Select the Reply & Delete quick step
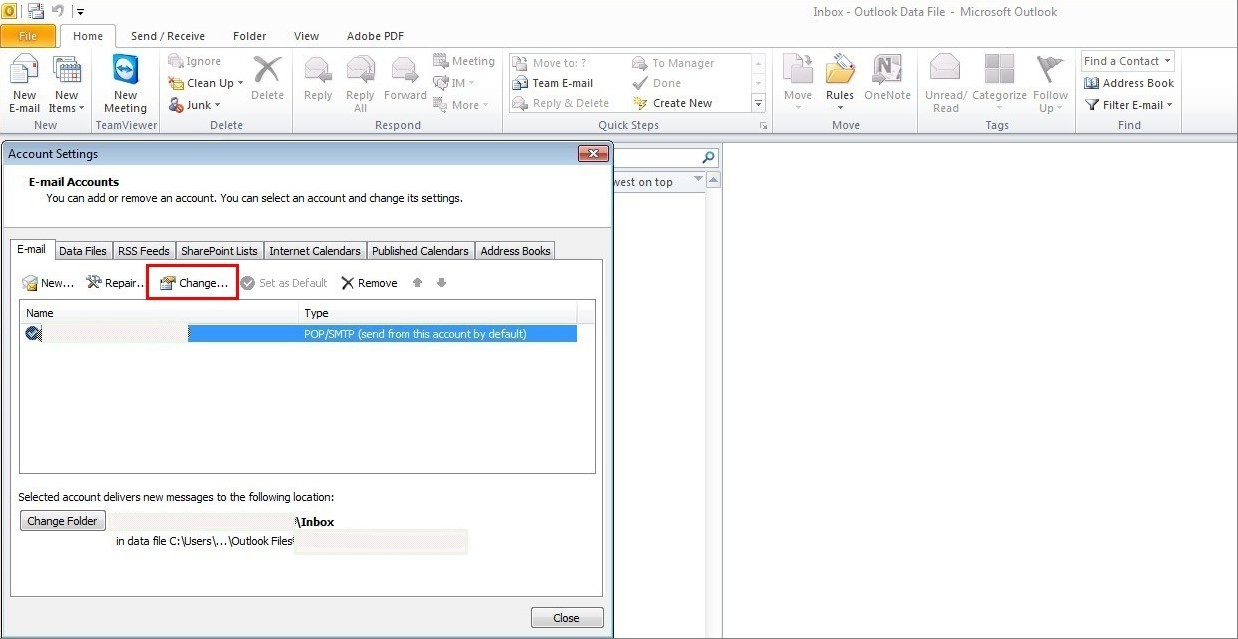The height and width of the screenshot is (639, 1238). point(561,103)
